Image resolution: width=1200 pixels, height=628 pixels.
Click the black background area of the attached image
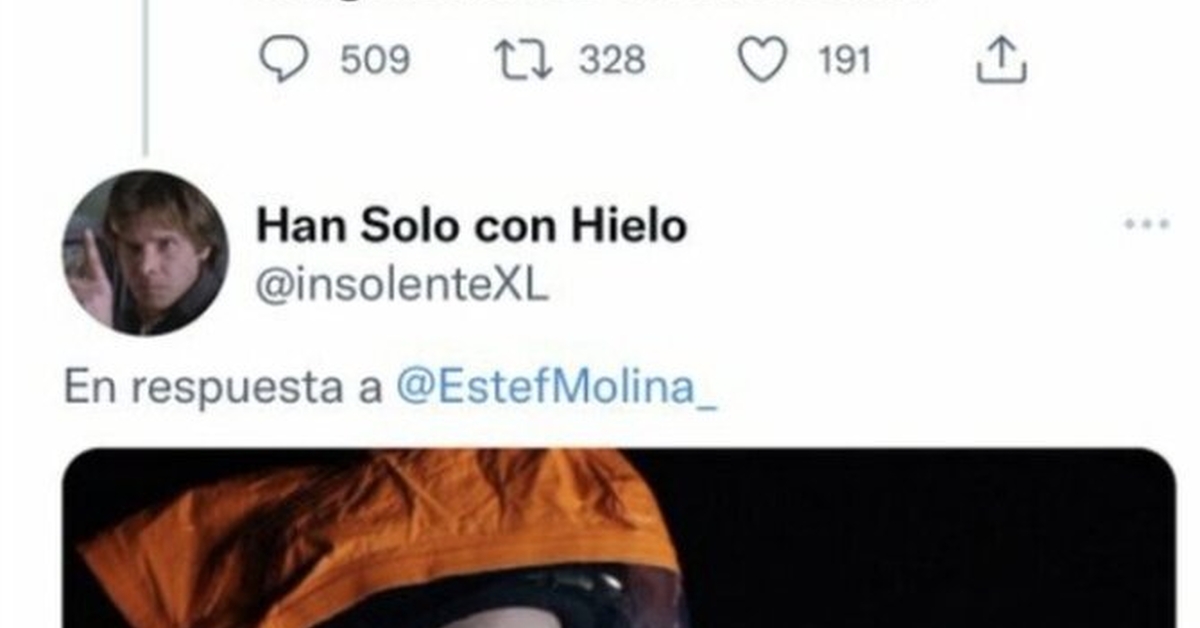930,540
